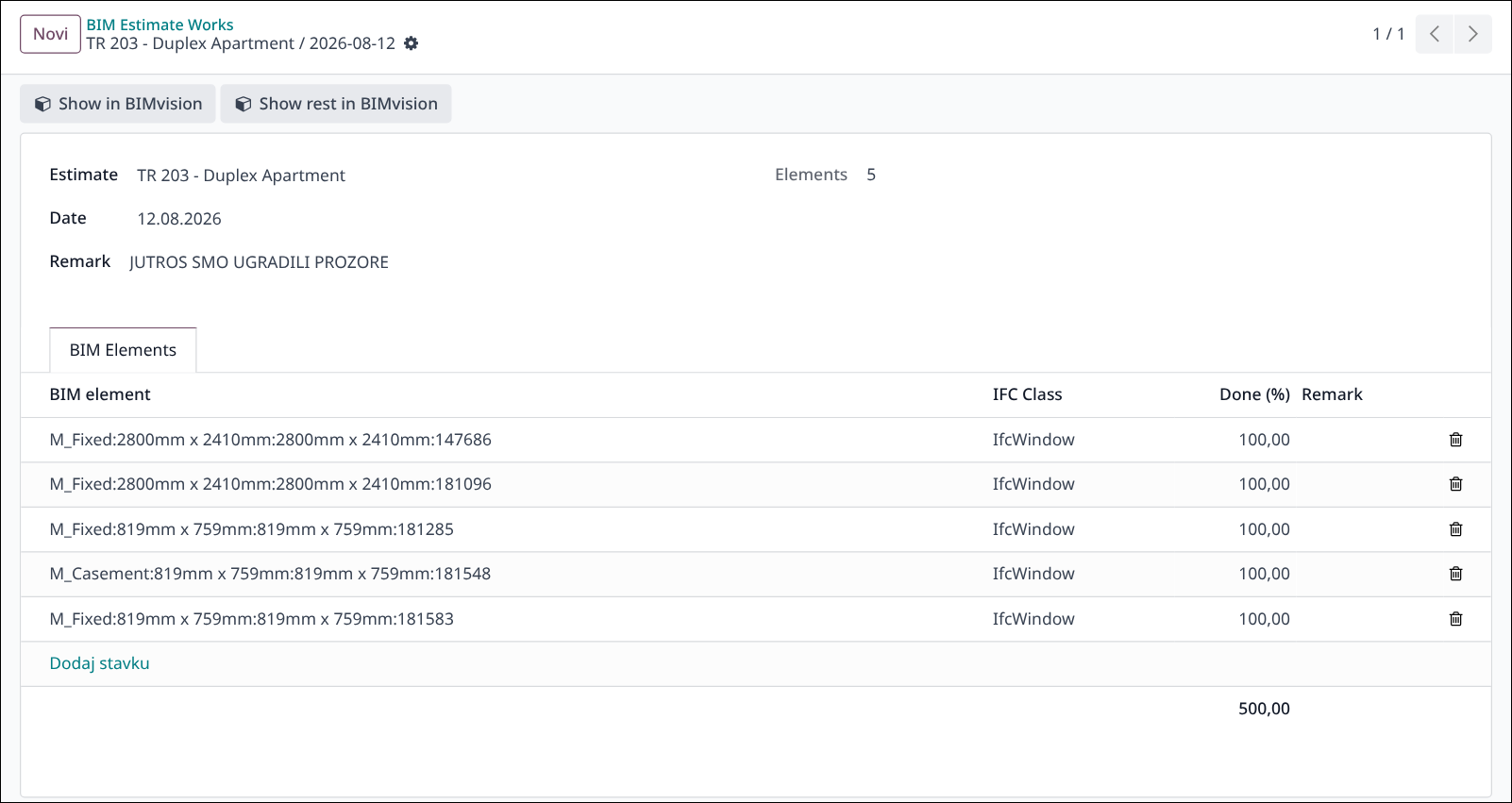Open the gear actions menu beside record title
Viewport: 1512px width, 803px height.
tap(411, 43)
